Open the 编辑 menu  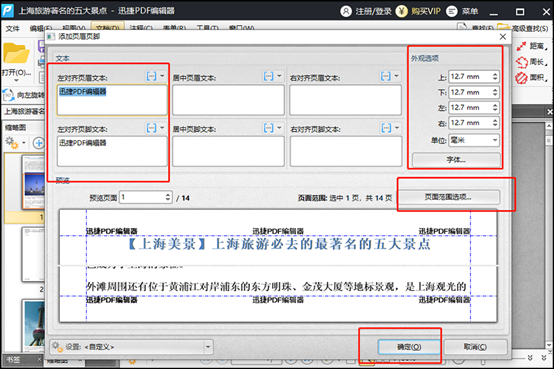40,28
